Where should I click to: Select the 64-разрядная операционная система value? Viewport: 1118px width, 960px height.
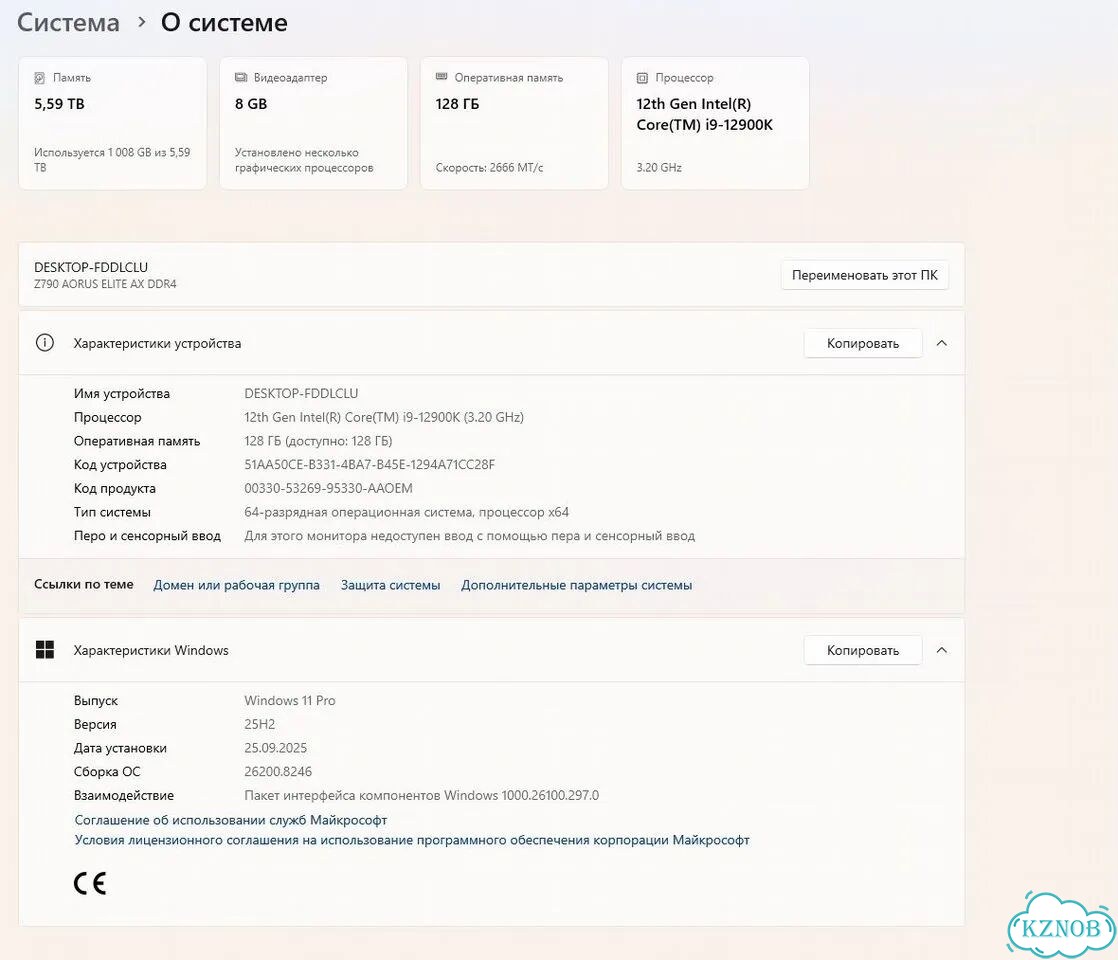406,512
